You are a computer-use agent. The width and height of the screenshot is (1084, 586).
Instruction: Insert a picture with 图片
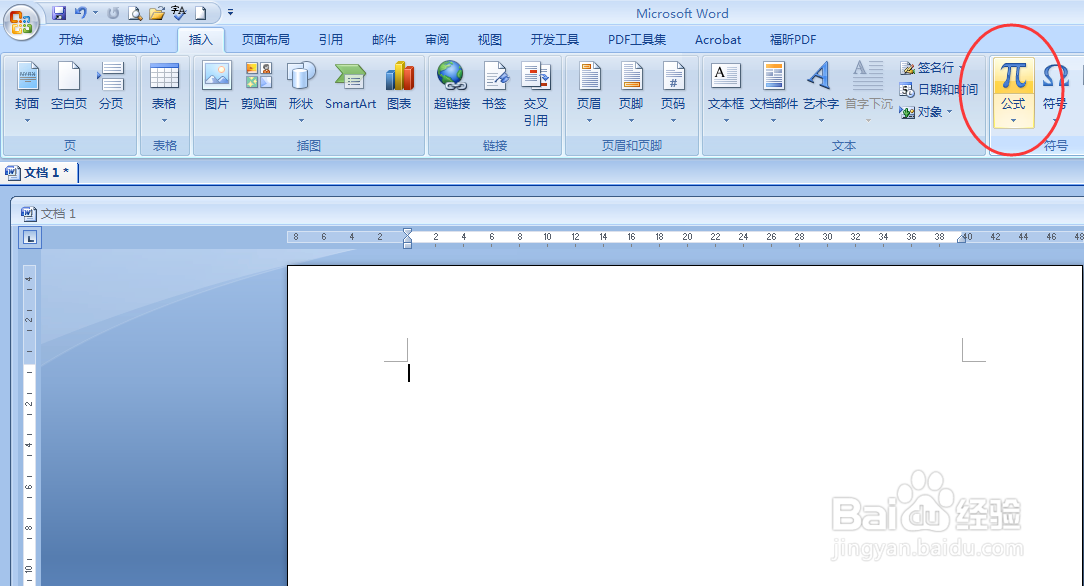pyautogui.click(x=216, y=86)
